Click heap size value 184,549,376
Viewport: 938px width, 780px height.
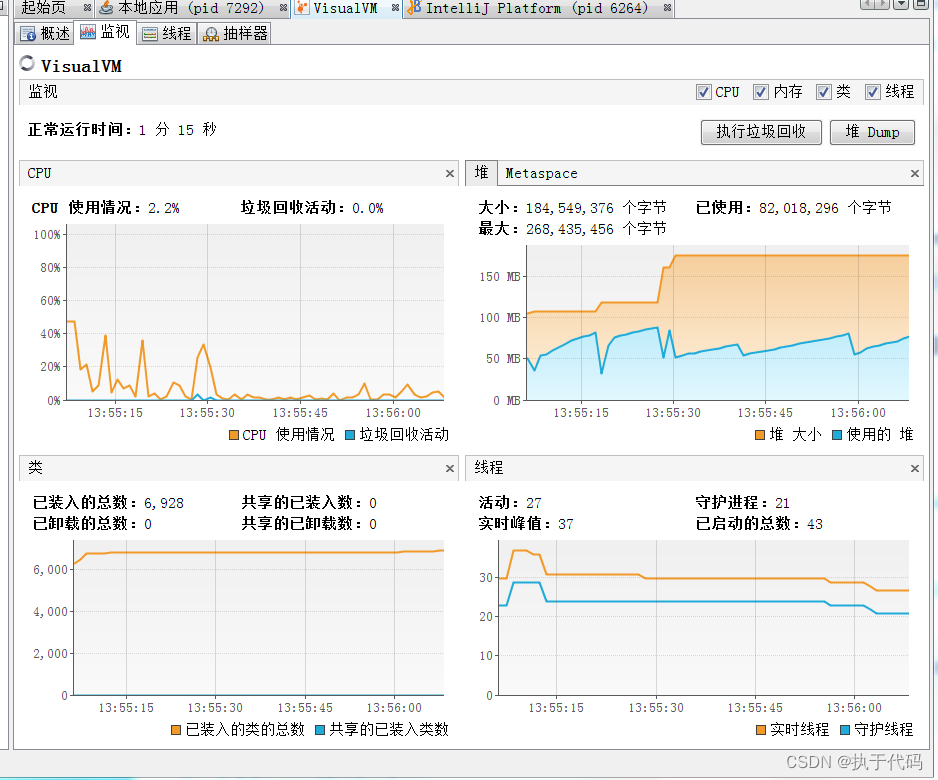click(x=570, y=208)
